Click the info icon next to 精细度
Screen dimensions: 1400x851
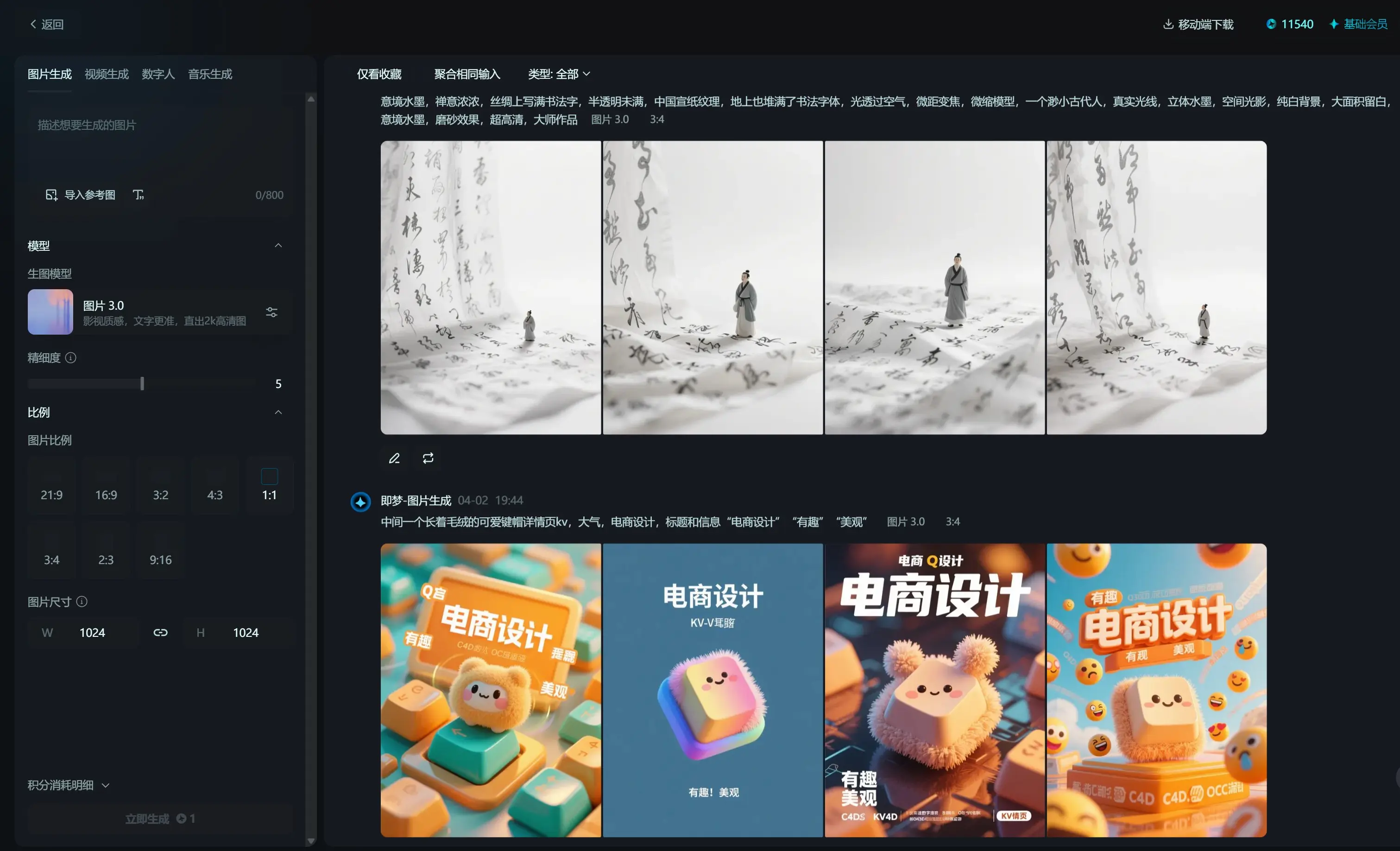click(x=71, y=357)
